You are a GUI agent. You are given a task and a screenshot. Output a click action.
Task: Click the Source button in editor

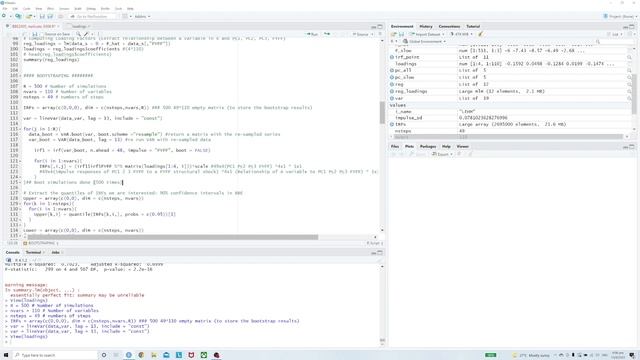tap(361, 34)
